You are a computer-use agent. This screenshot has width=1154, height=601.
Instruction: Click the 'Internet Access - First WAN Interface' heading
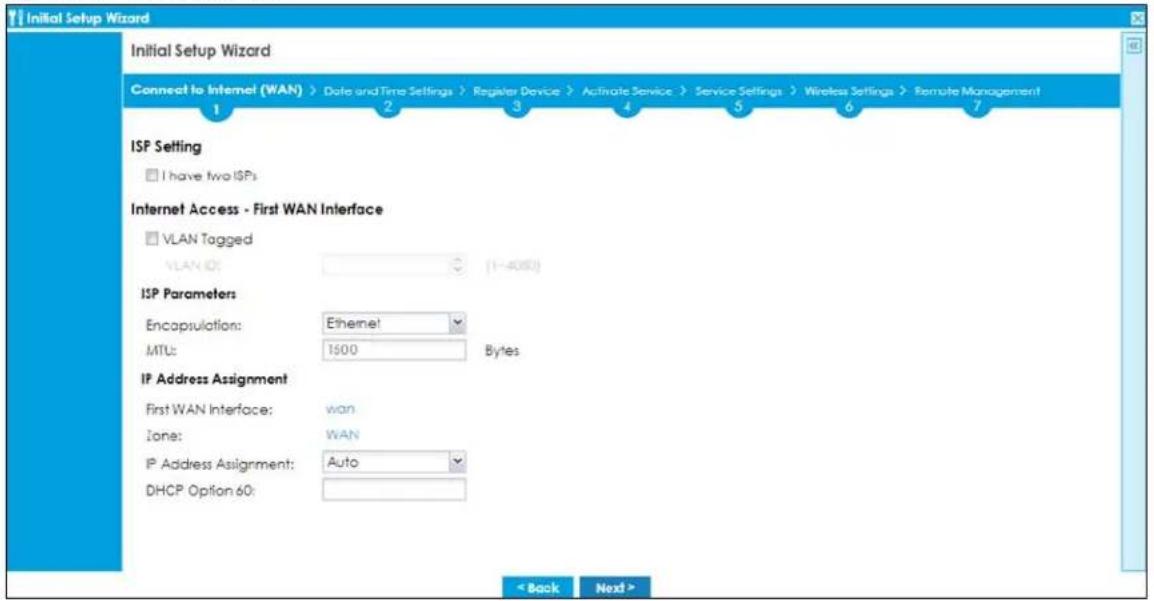pos(257,209)
